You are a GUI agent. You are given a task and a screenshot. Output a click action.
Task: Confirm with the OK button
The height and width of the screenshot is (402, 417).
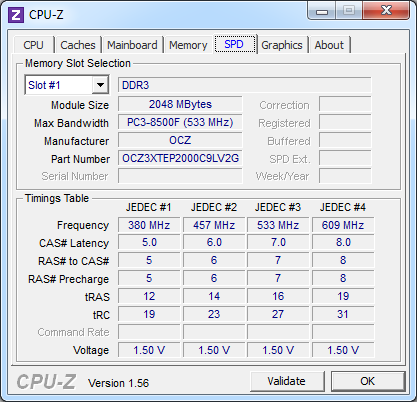point(367,381)
